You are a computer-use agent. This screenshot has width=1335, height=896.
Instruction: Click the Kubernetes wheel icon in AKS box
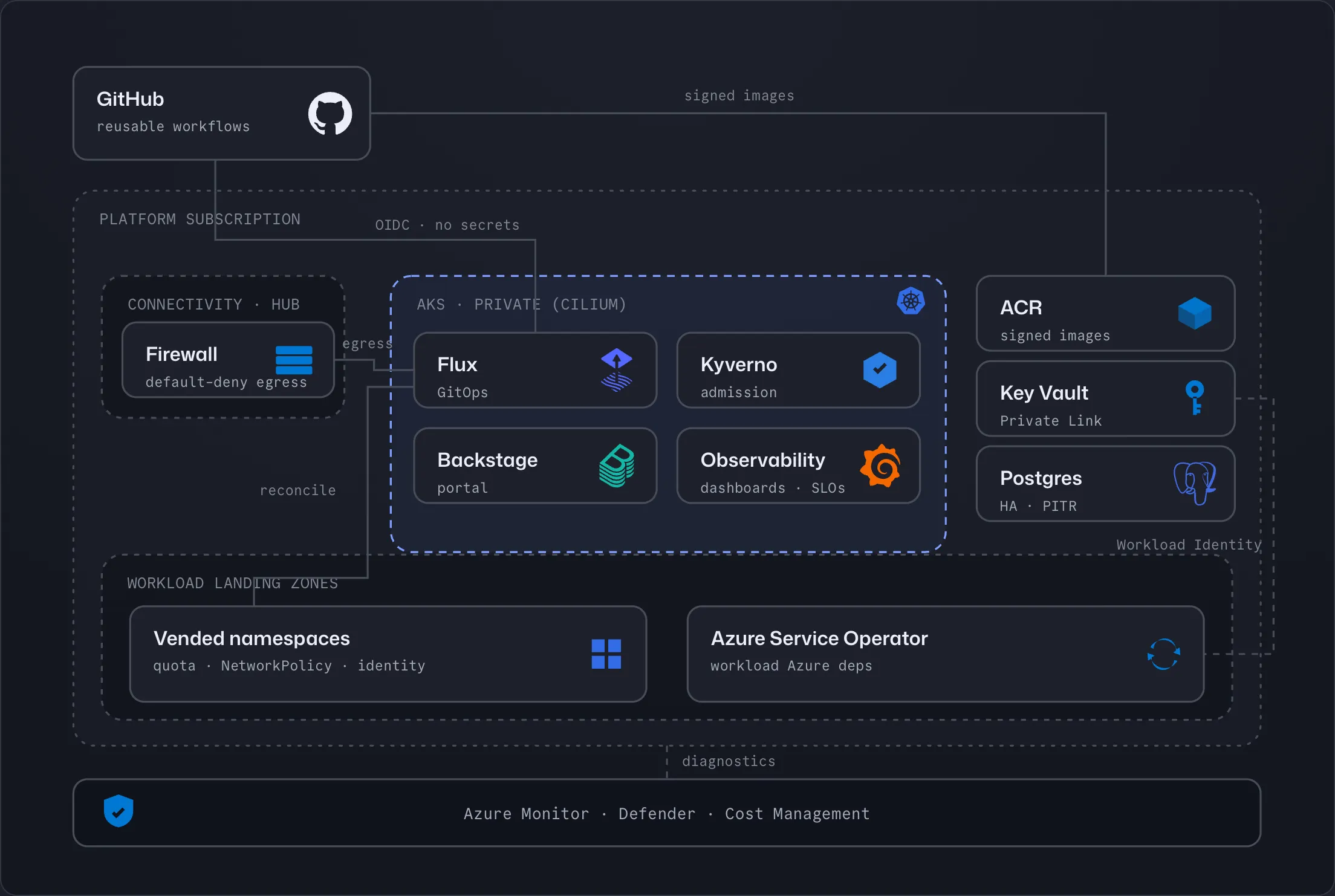[911, 301]
